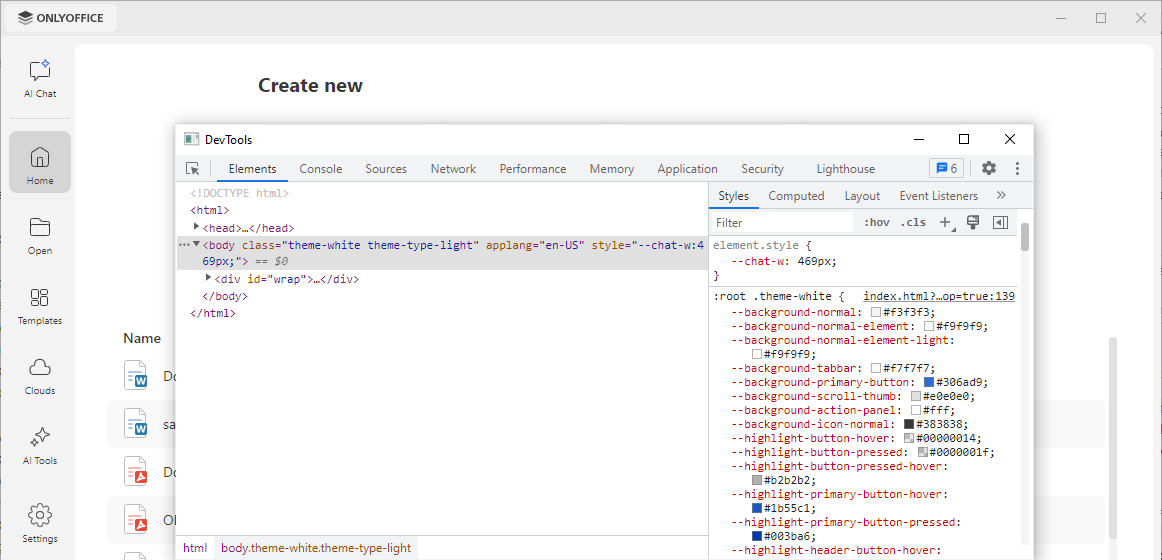Open swatch for --background-scroll-thumb #e0e0e0

[915, 396]
